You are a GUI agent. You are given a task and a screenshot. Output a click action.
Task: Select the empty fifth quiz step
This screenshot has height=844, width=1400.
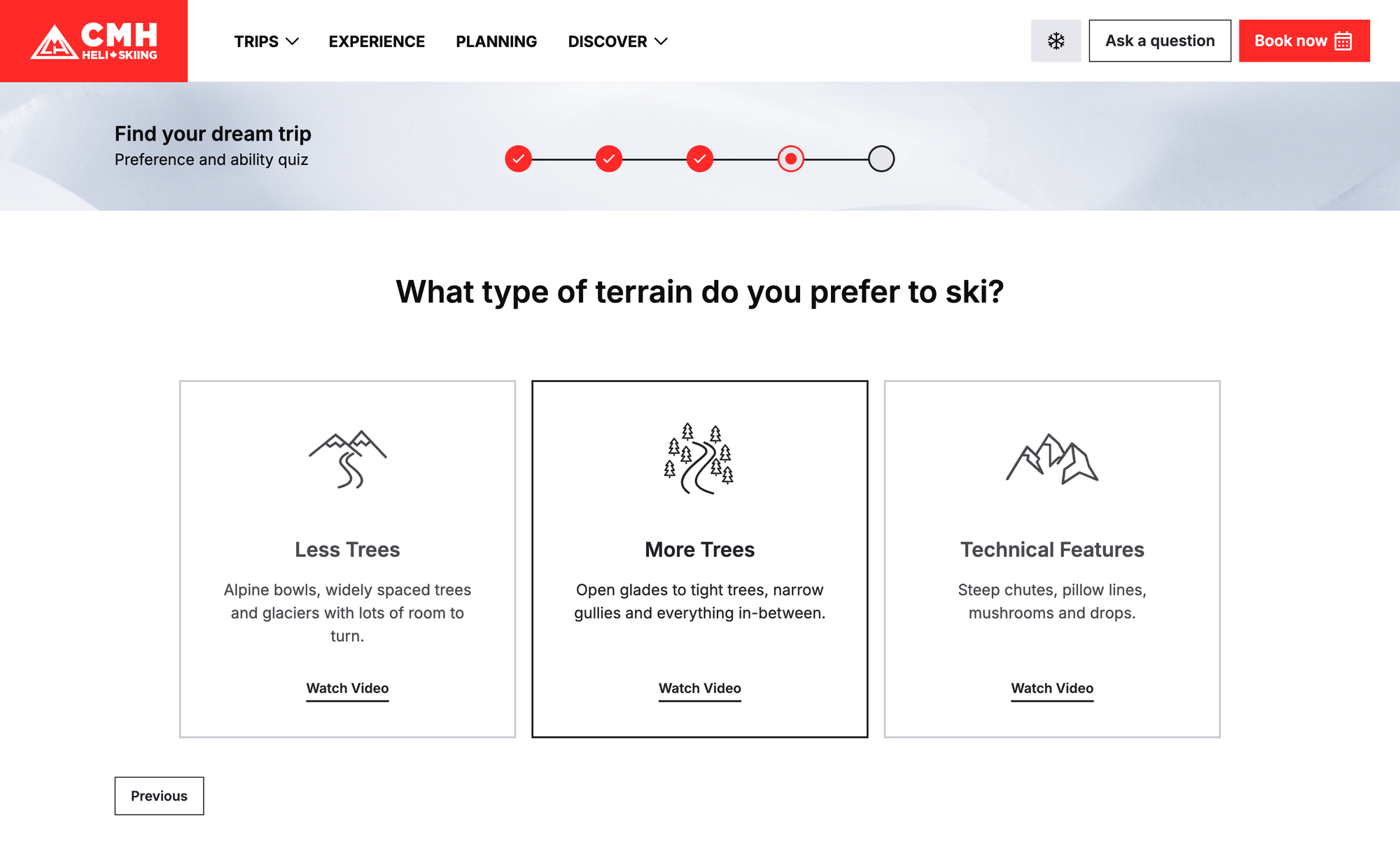[x=881, y=159]
